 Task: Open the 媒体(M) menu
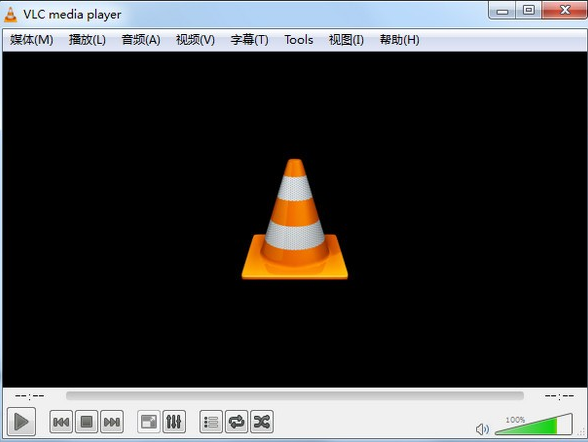coord(32,40)
